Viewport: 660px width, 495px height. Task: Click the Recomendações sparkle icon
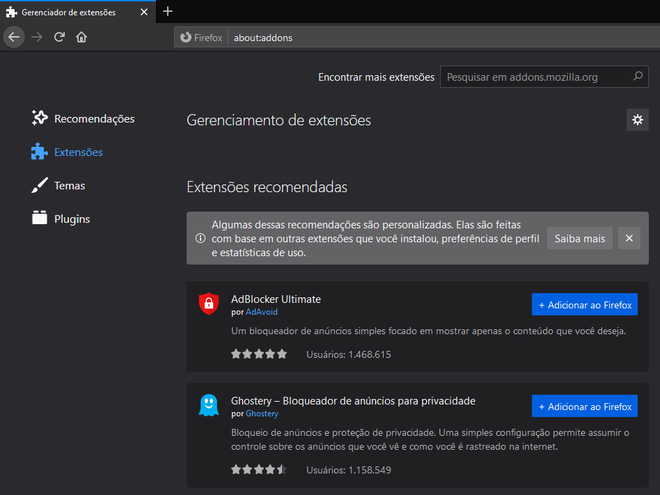pyautogui.click(x=40, y=118)
